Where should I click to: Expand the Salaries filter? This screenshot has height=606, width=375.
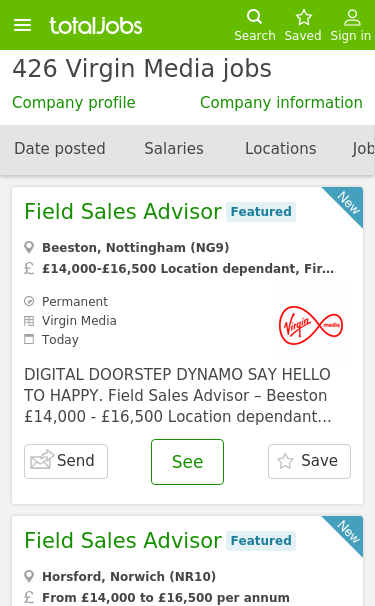(x=174, y=149)
